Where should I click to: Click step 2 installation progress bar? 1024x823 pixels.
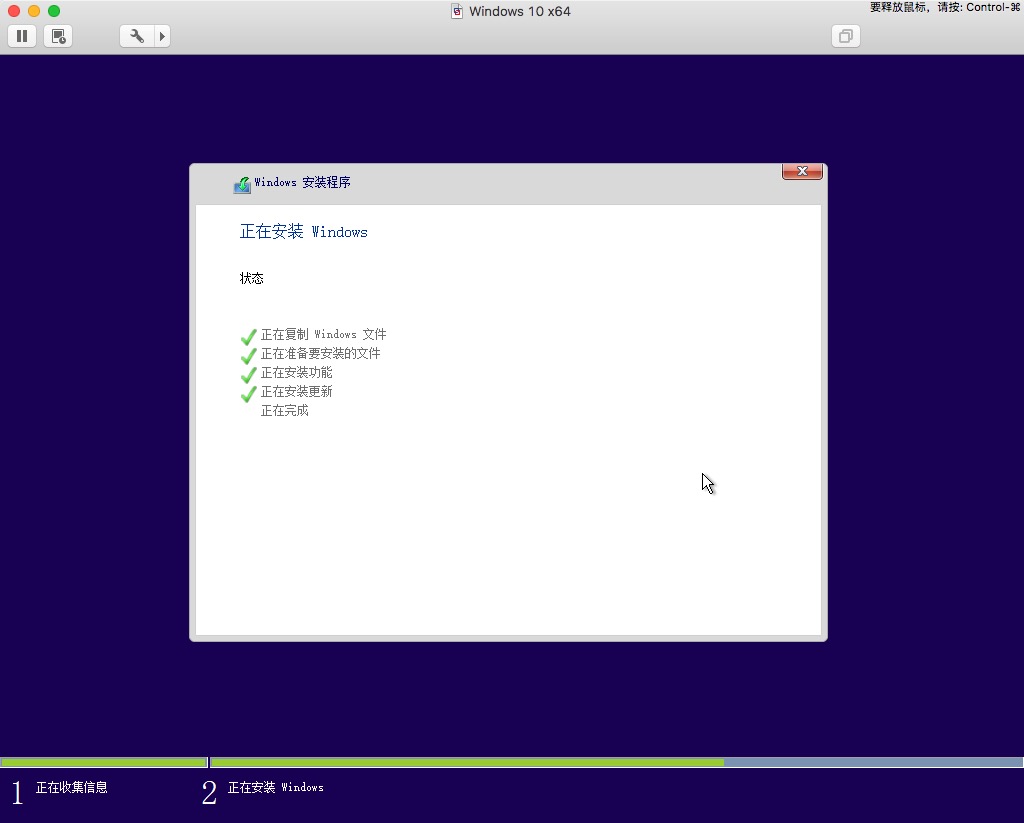tap(616, 762)
